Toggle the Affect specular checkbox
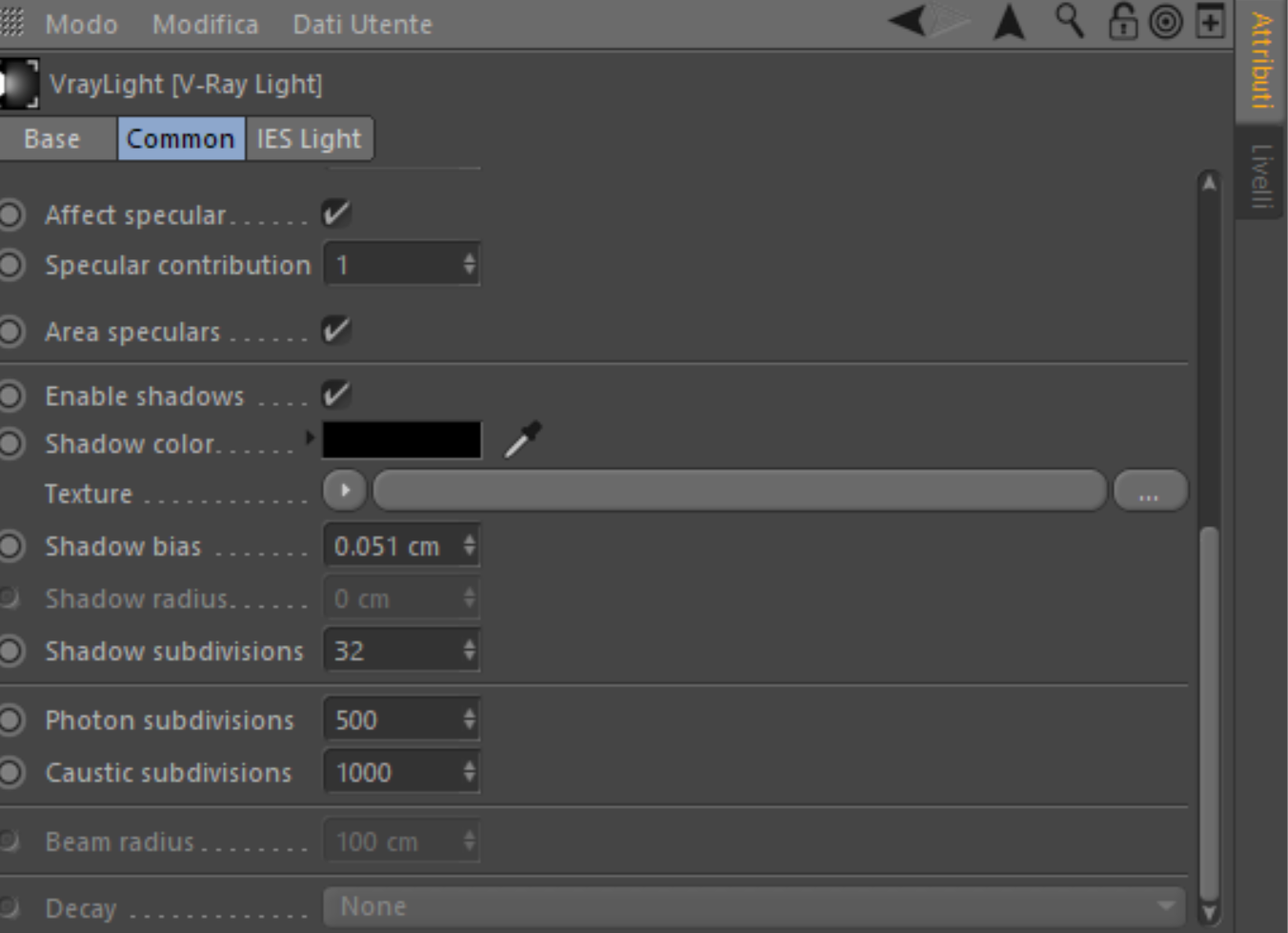Viewport: 1288px width, 933px height. [x=336, y=213]
